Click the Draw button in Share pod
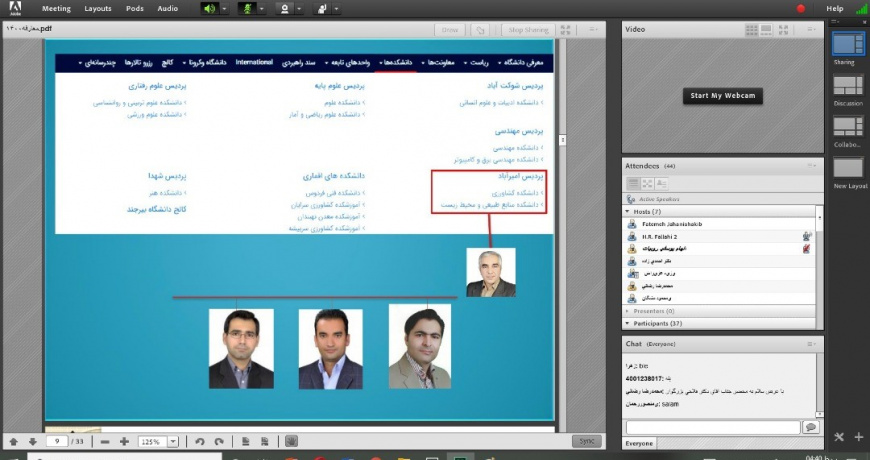 coord(450,30)
